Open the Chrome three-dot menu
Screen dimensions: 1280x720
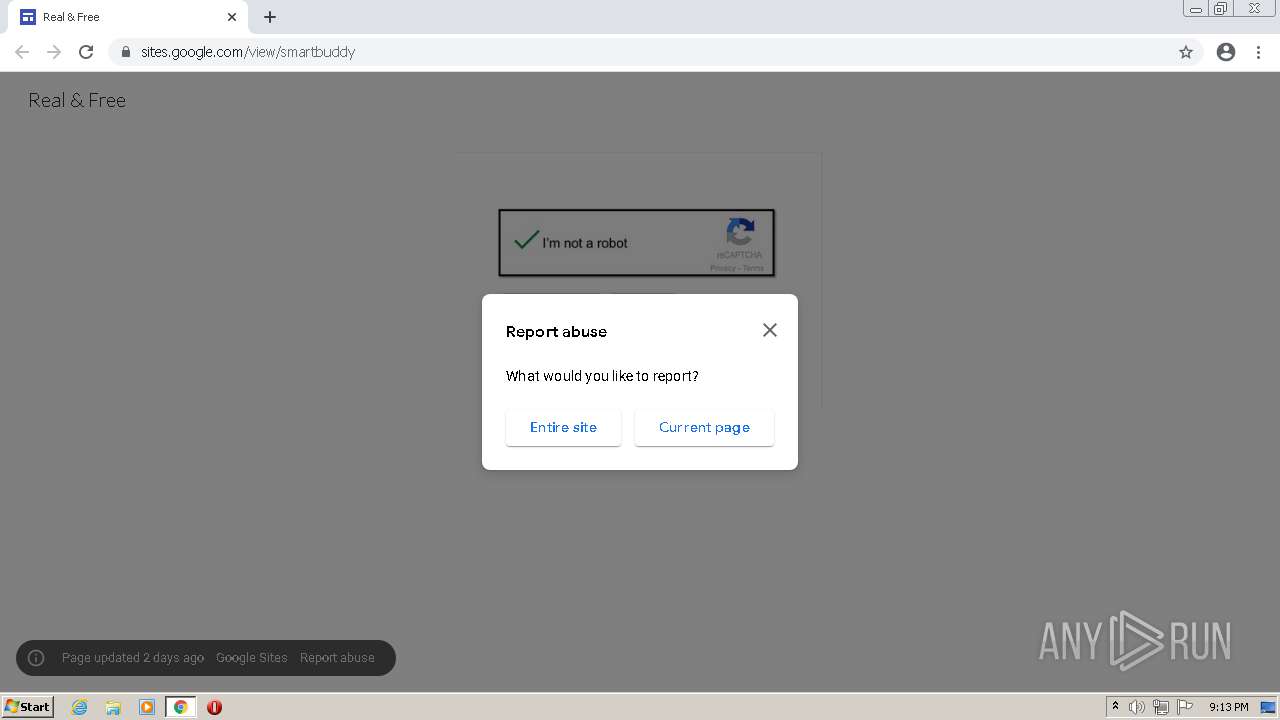1259,52
